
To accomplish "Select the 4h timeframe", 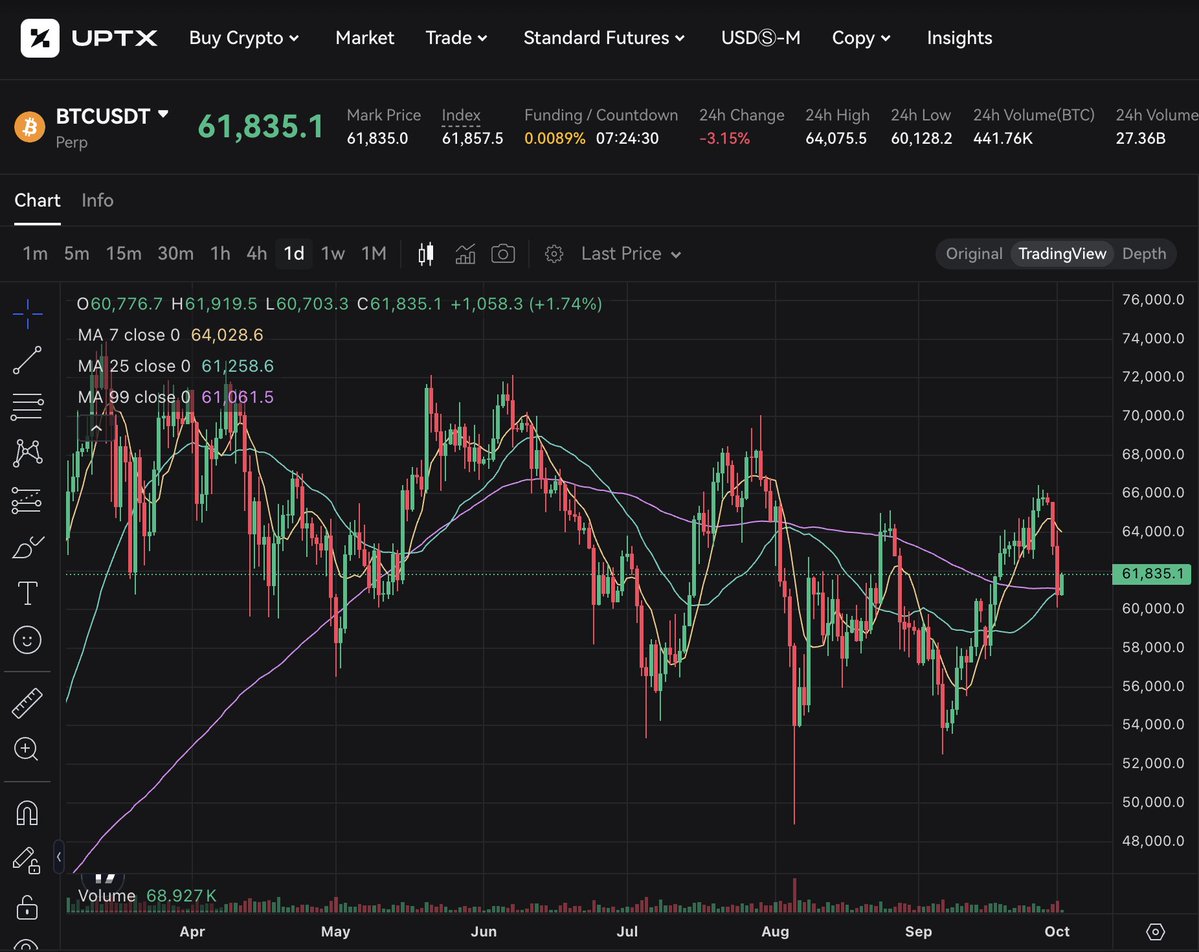I will 256,253.
